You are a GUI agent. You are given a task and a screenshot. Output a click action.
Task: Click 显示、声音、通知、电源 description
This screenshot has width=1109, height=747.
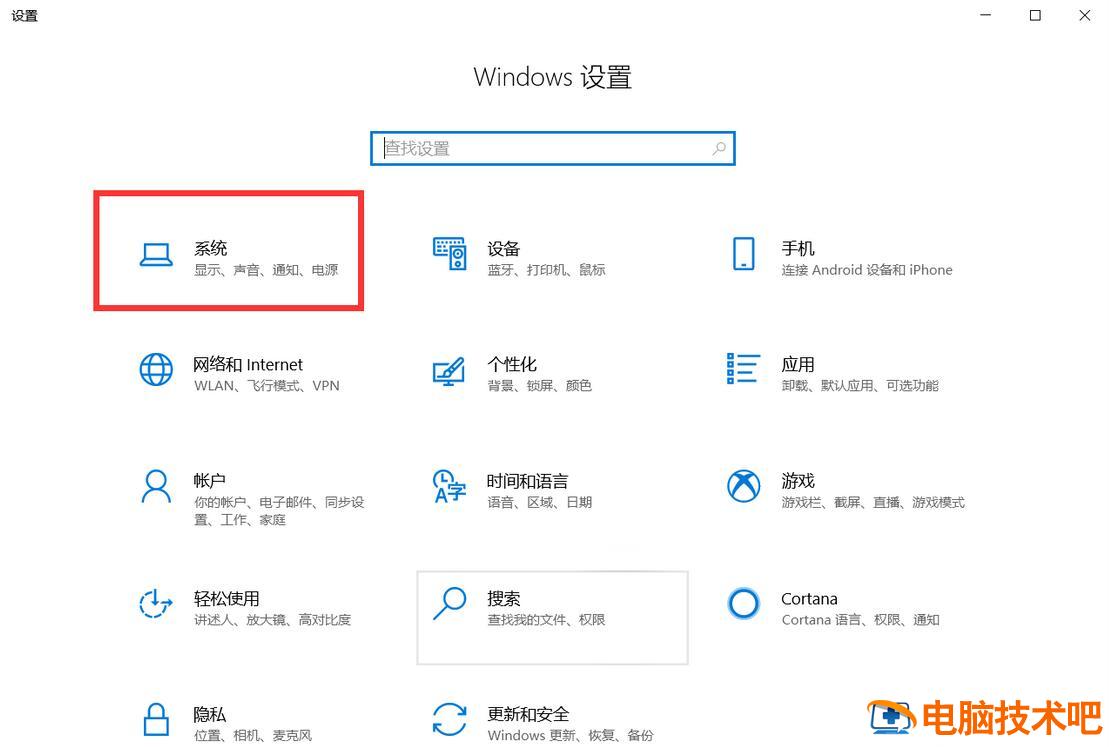point(266,270)
